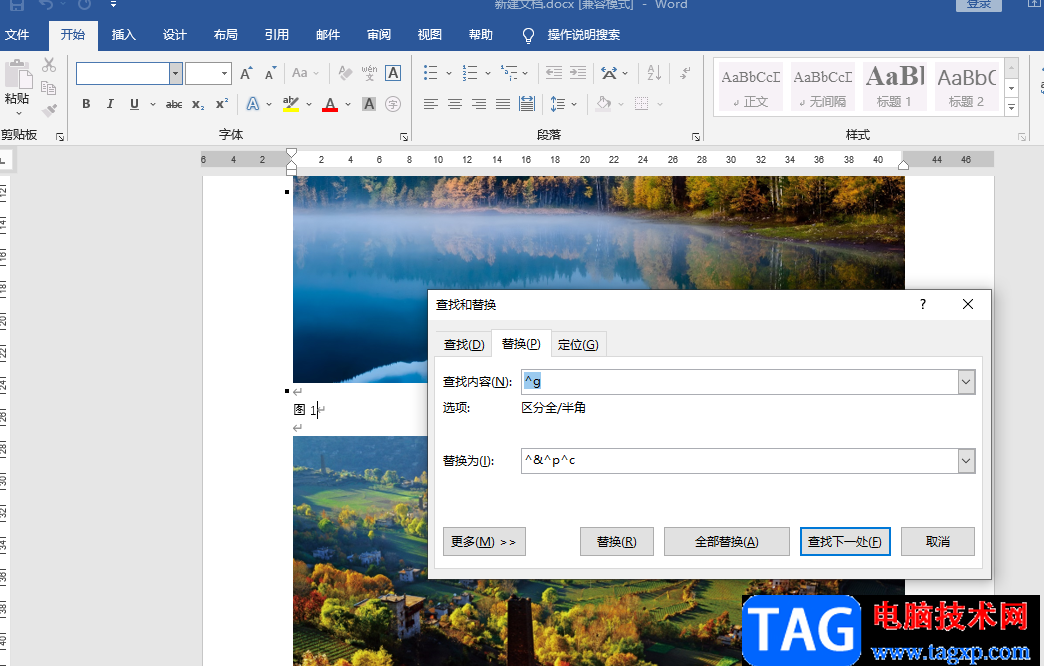Insert enclosed character icon
The image size is (1044, 666).
pos(393,104)
